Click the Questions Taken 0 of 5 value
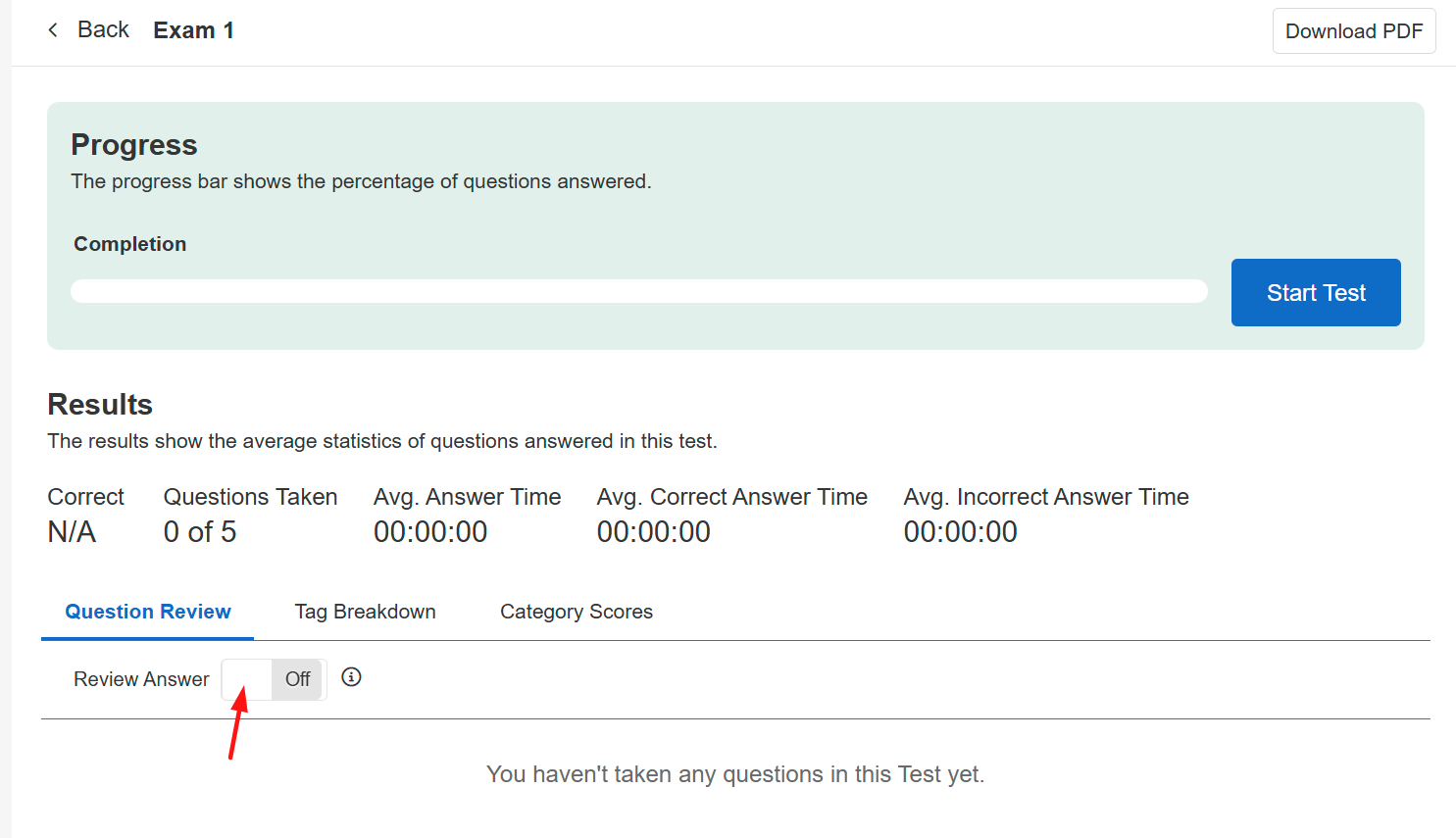The image size is (1456, 838). tap(200, 531)
